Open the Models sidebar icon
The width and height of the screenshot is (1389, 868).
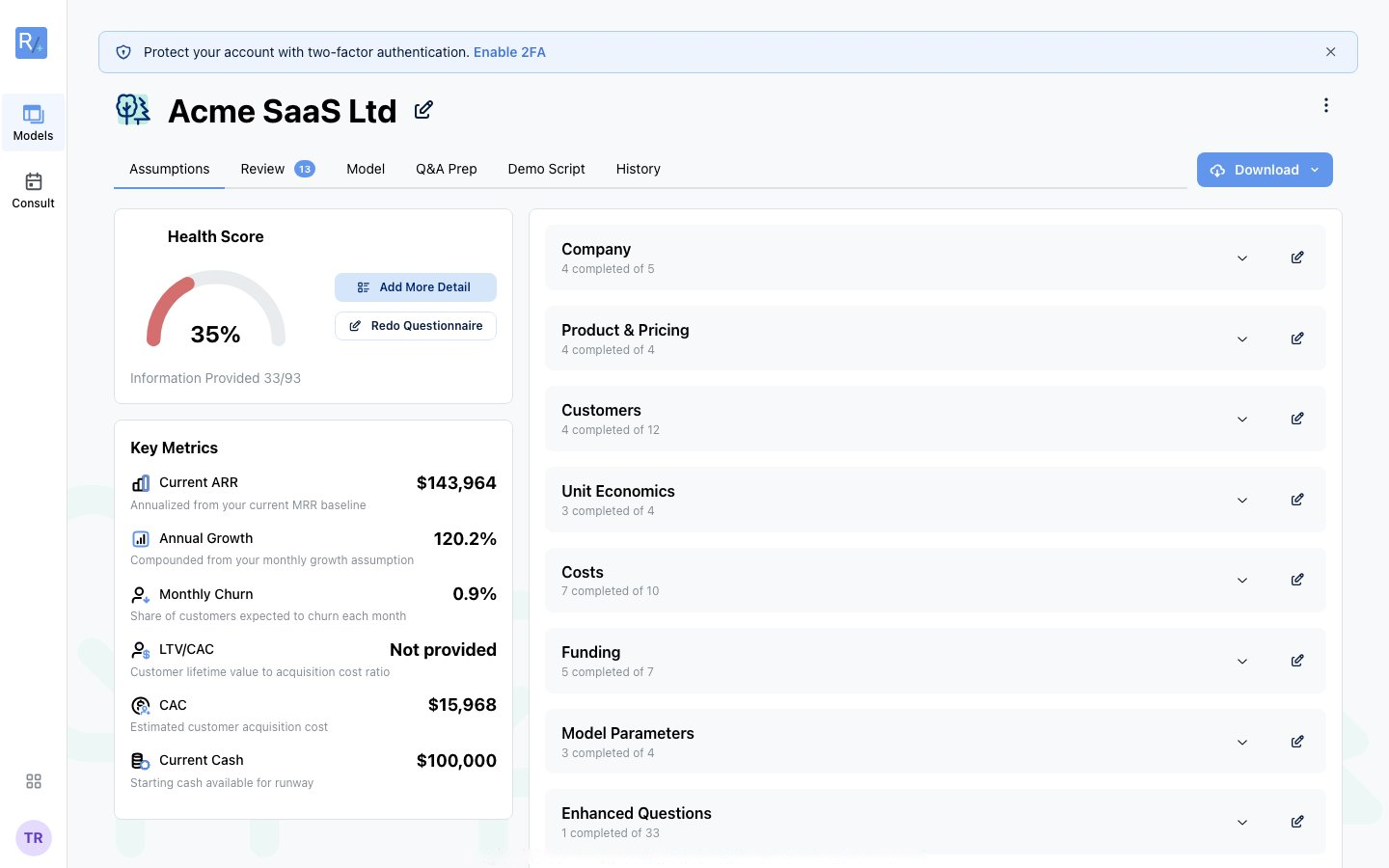pyautogui.click(x=33, y=115)
